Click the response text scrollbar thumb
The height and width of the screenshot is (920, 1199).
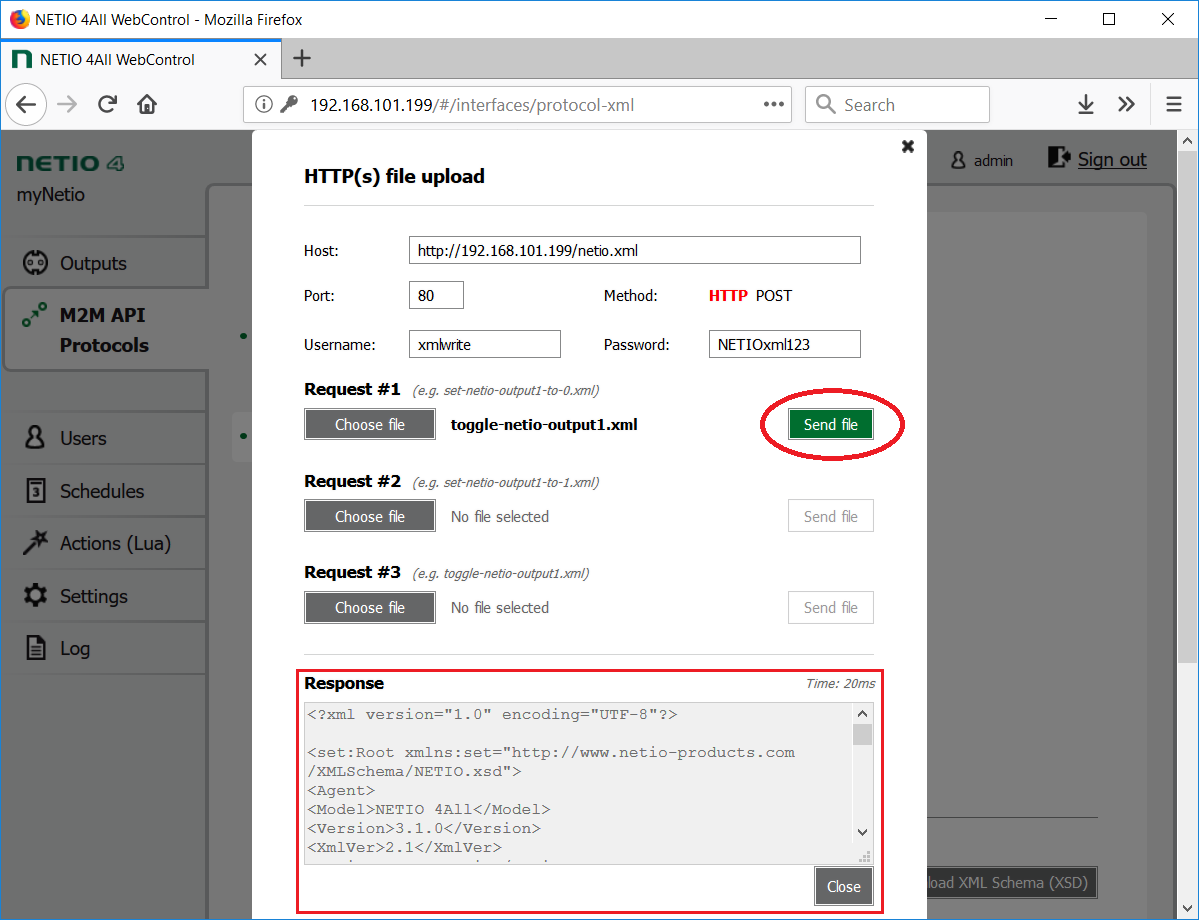[x=863, y=734]
